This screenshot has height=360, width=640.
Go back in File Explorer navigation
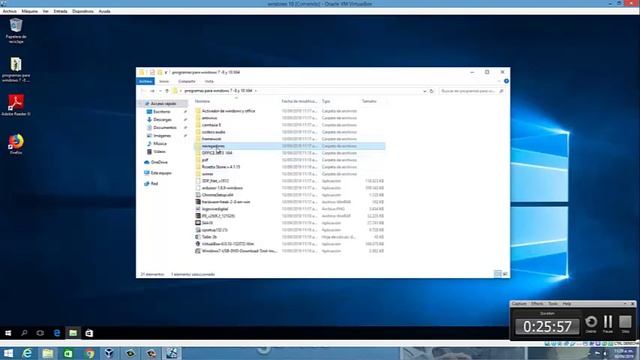[x=144, y=91]
